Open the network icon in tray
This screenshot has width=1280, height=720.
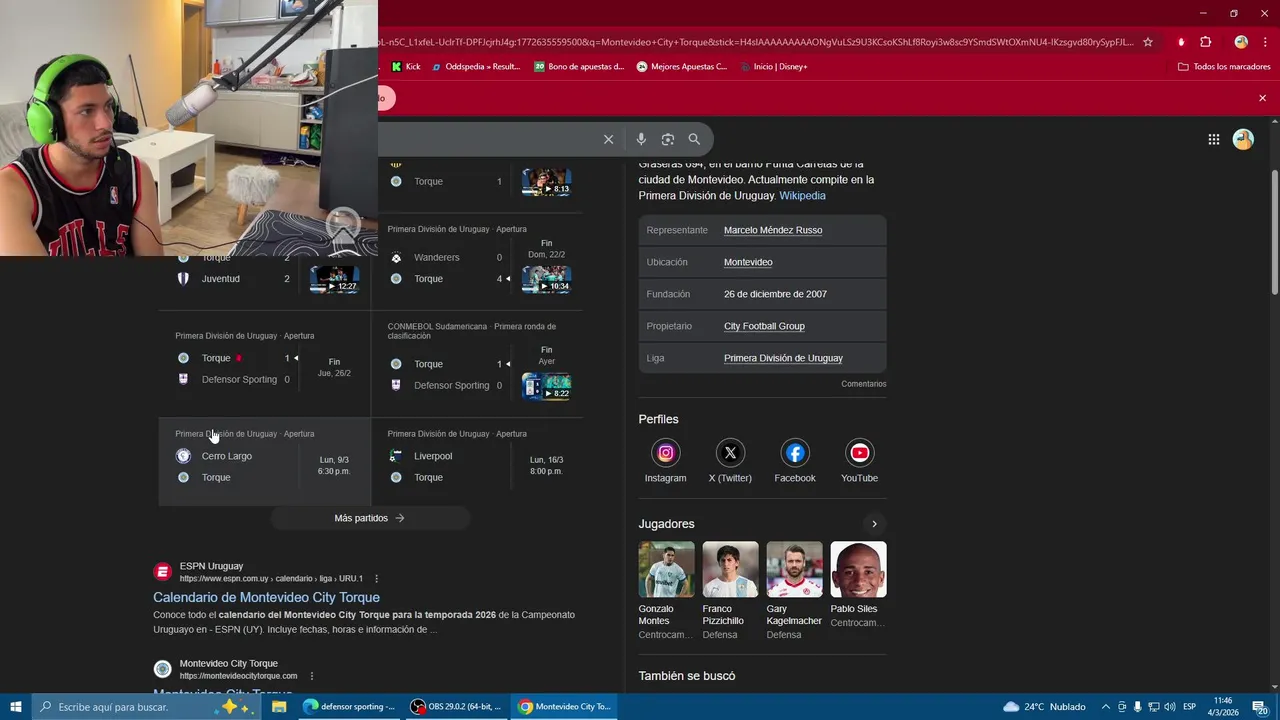(1153, 707)
